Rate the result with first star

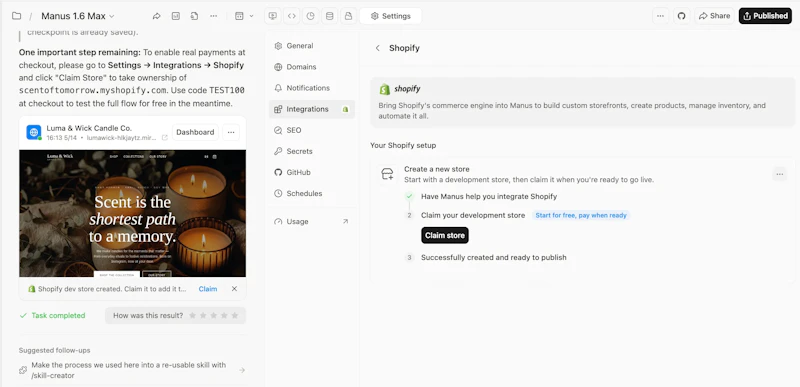click(192, 316)
